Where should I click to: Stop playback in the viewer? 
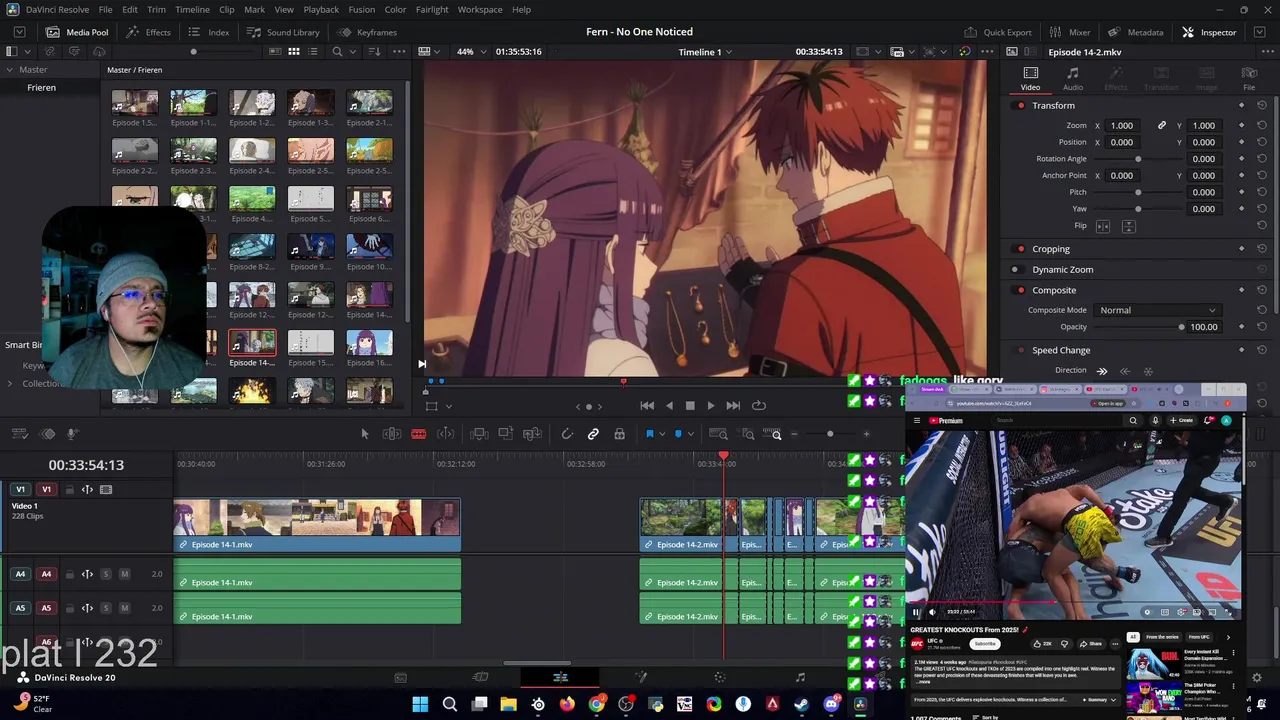690,406
